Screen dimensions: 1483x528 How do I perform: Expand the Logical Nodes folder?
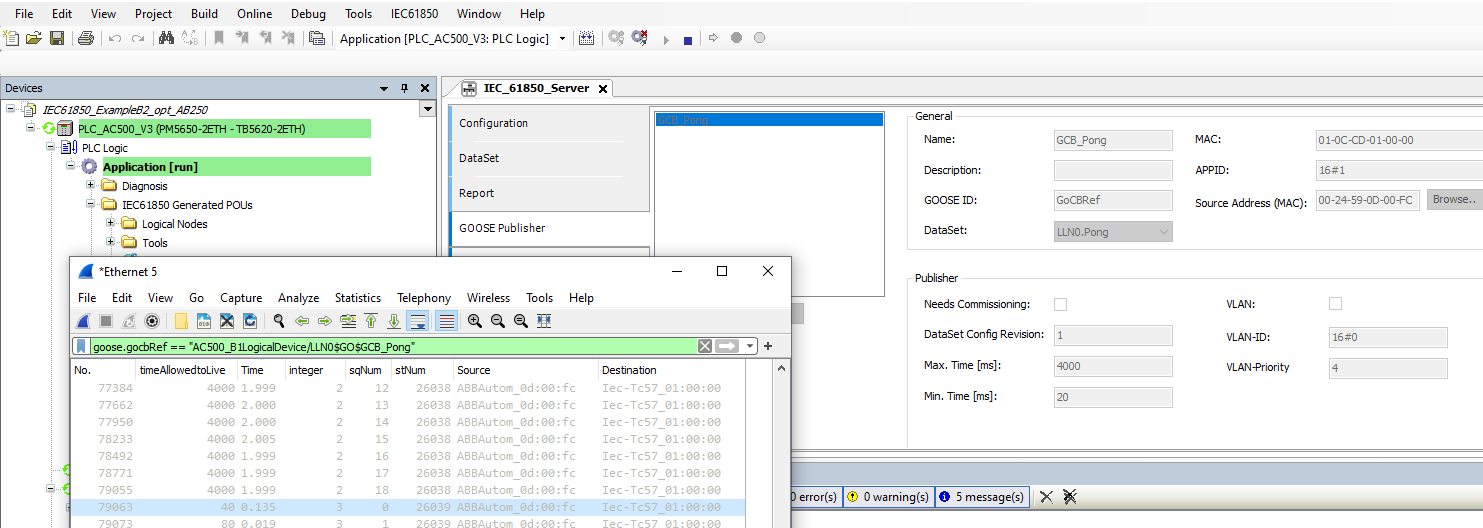[111, 224]
